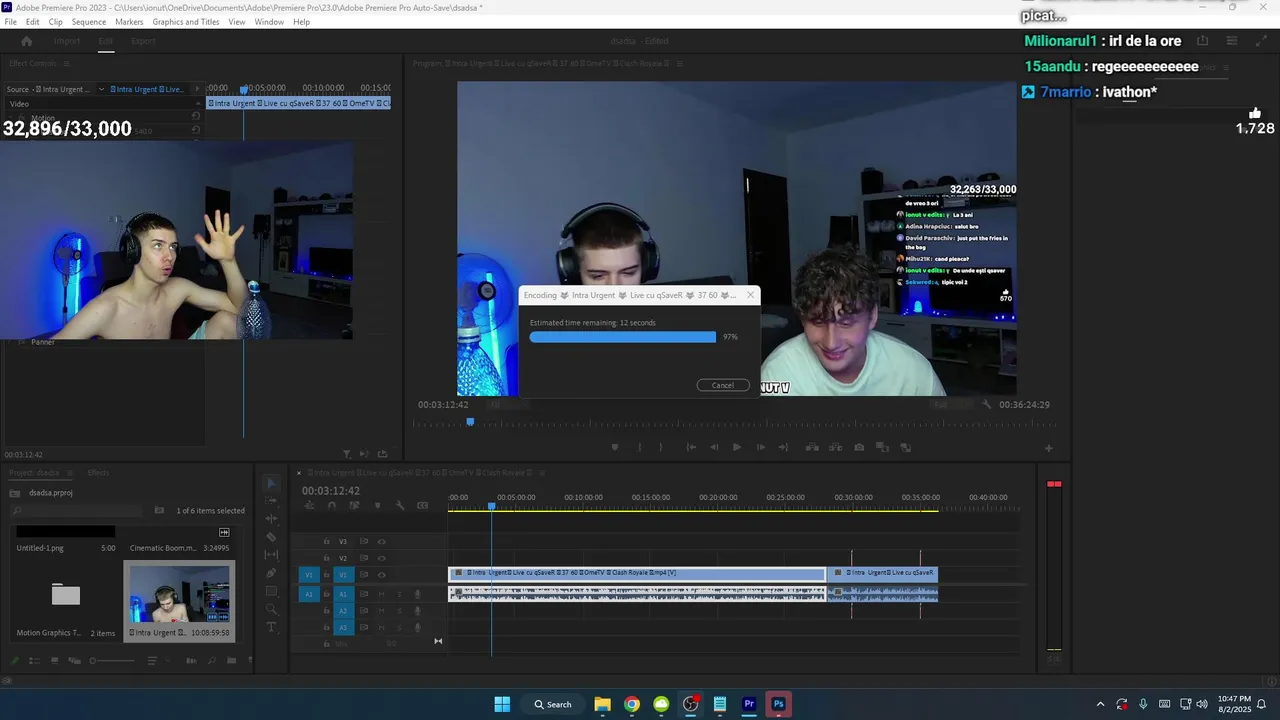Open the Full playback resolution dropdown
Image resolution: width=1280 pixels, height=720 pixels.
[949, 405]
